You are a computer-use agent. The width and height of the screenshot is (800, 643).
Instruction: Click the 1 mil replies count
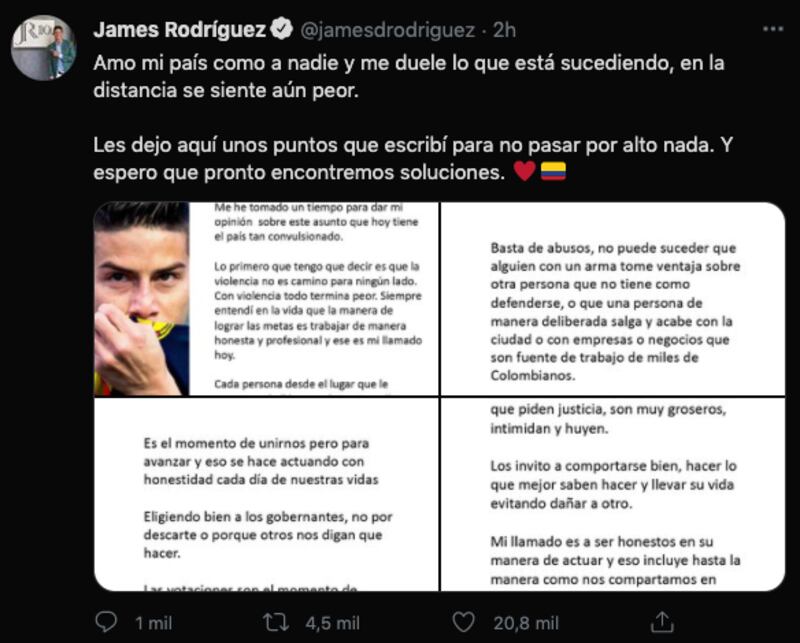click(154, 623)
